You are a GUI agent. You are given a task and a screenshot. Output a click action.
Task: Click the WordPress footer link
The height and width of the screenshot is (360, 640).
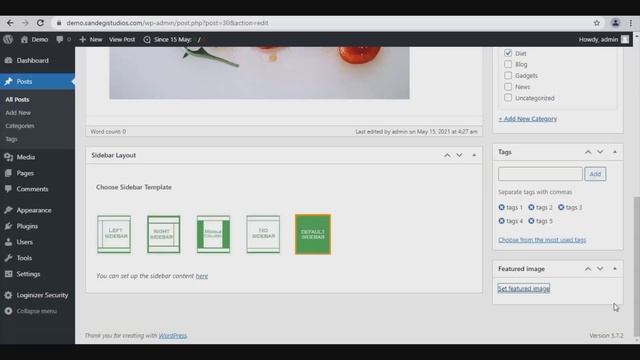(173, 336)
